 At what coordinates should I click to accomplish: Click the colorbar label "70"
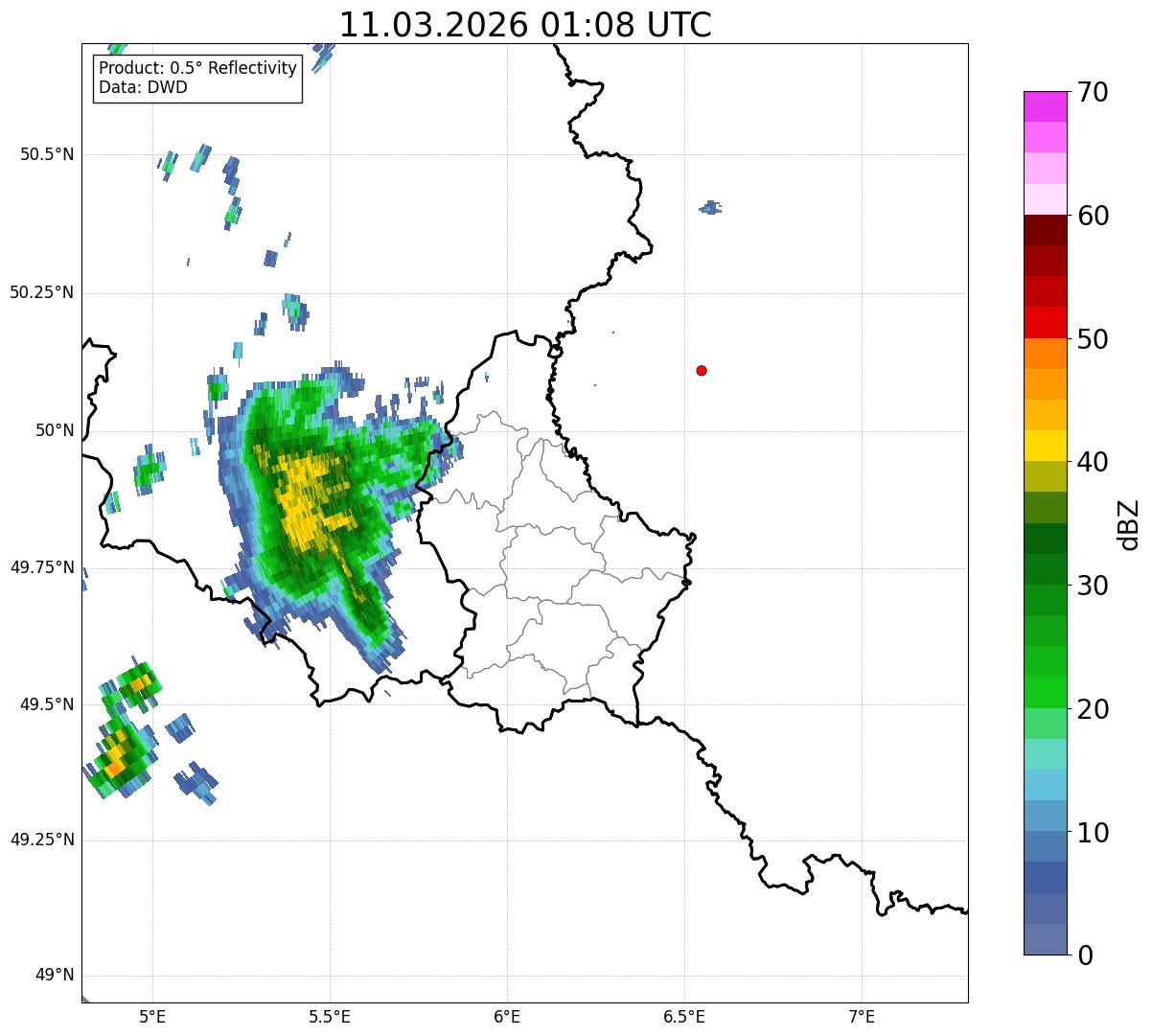pyautogui.click(x=1094, y=92)
